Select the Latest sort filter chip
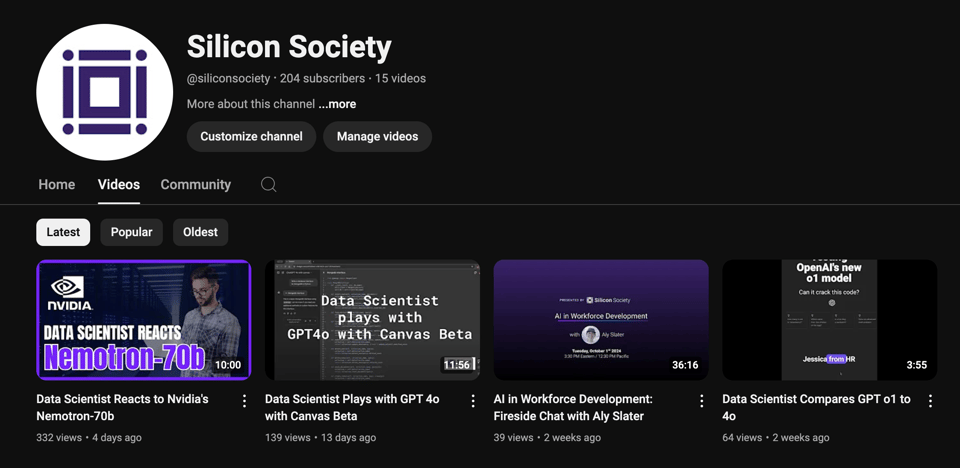Screen dimensions: 960x468 coord(63,232)
